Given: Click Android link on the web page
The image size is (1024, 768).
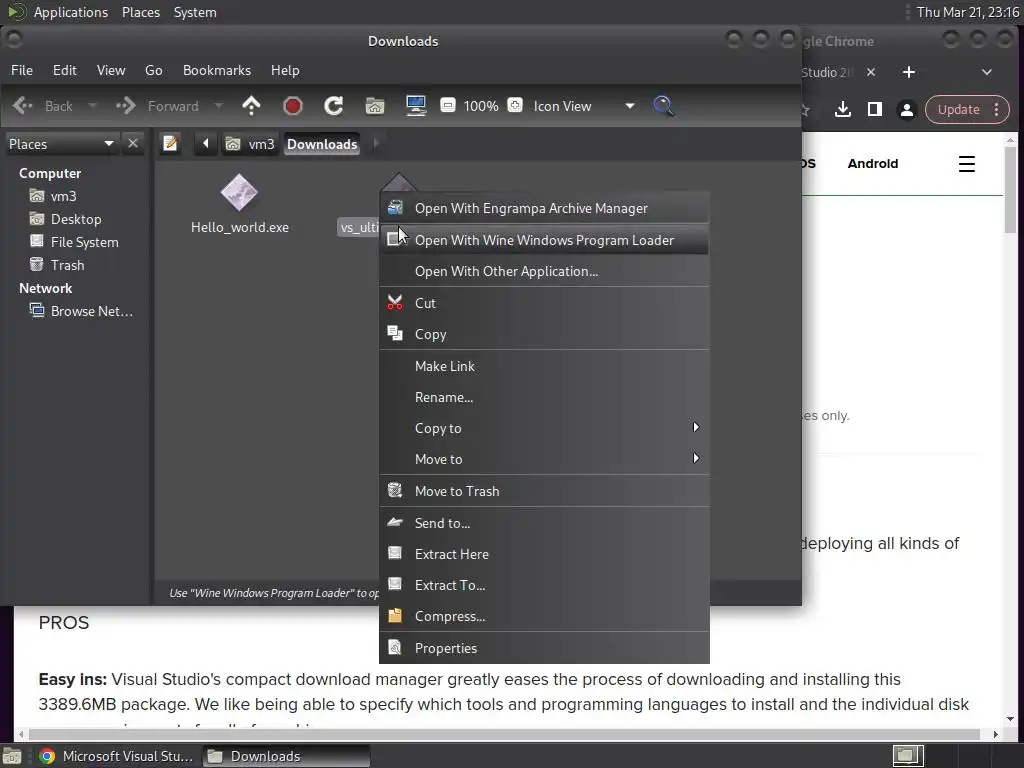Looking at the screenshot, I should coord(872,164).
